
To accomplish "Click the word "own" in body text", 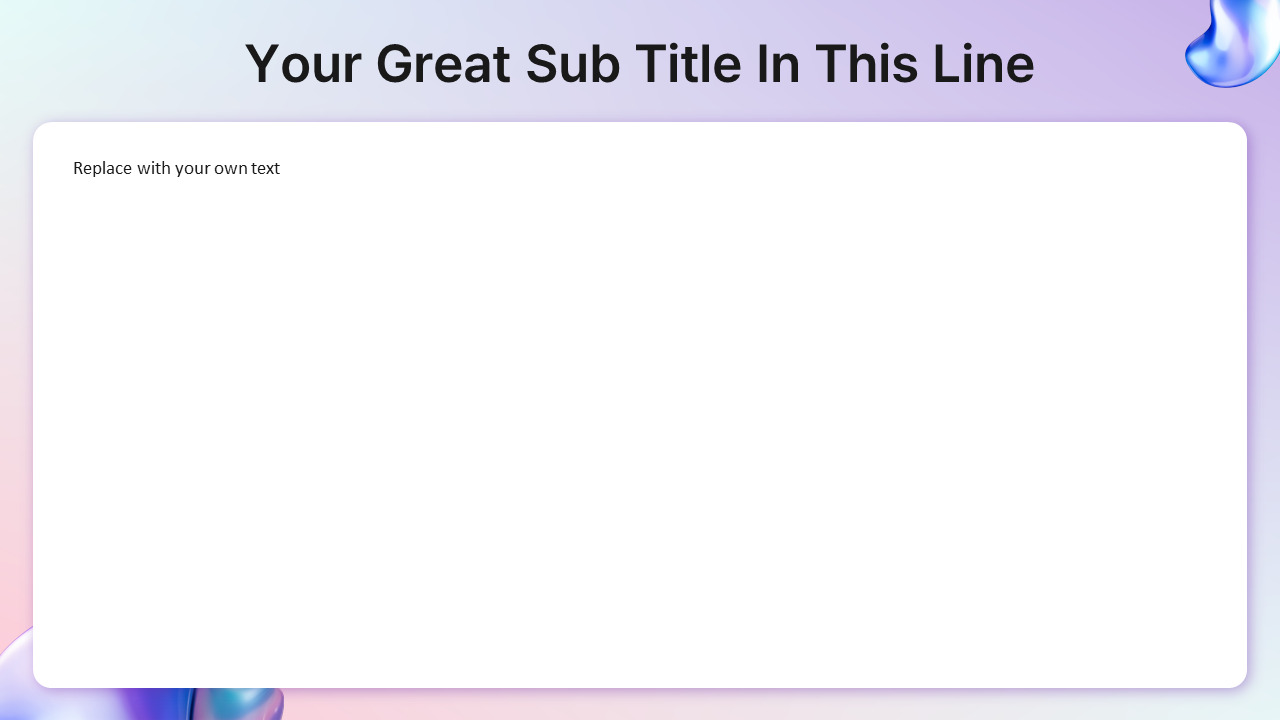I will coord(229,168).
